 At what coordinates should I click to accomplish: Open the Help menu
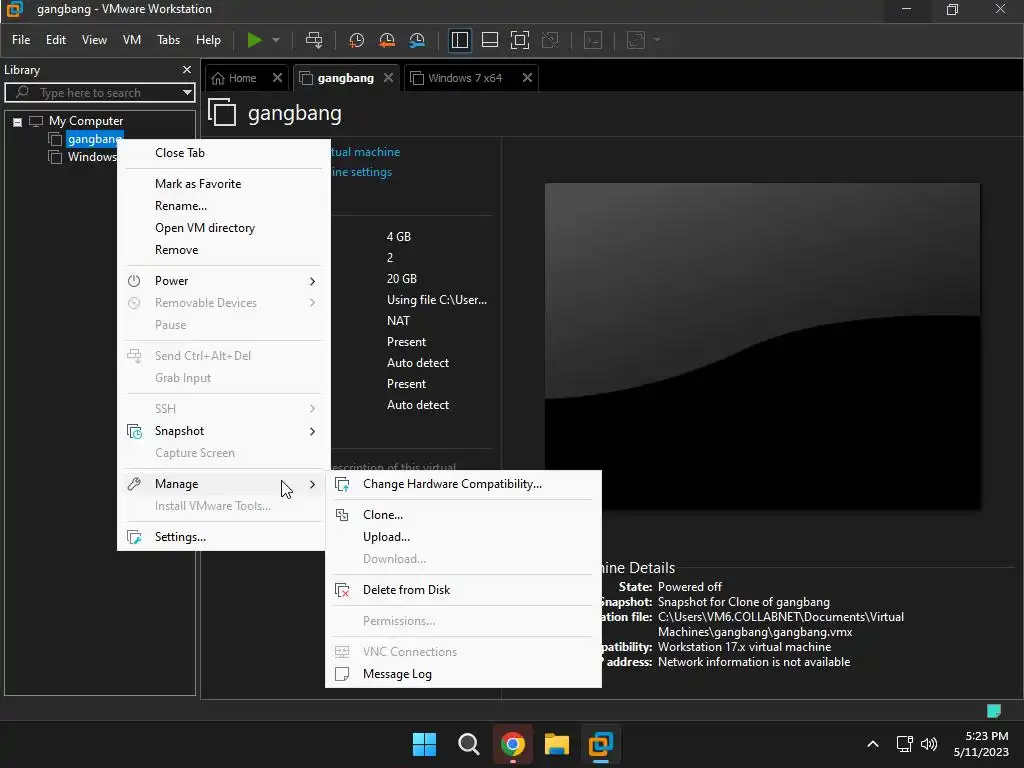coord(208,40)
